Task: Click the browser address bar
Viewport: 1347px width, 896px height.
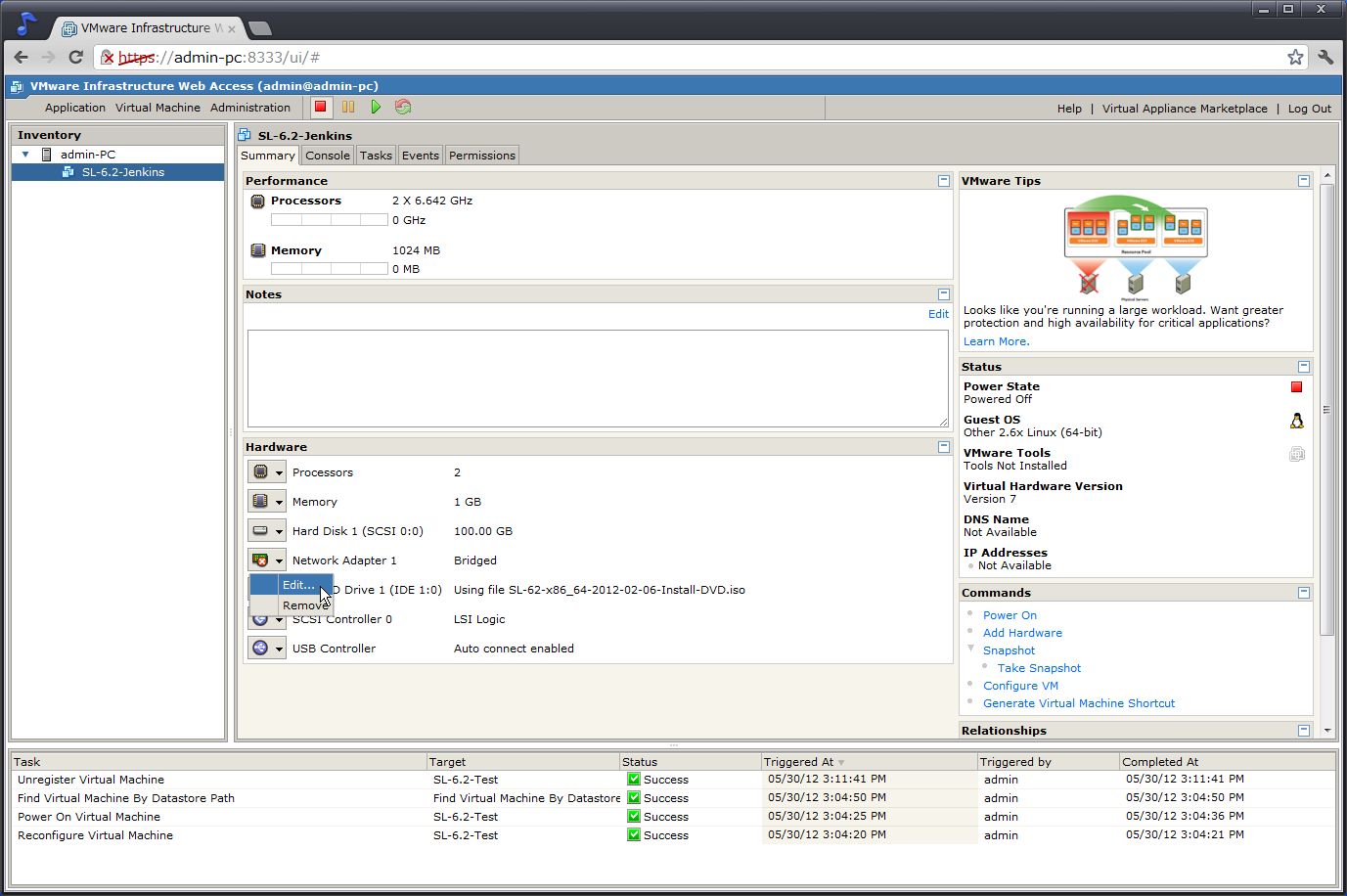Action: (x=699, y=58)
